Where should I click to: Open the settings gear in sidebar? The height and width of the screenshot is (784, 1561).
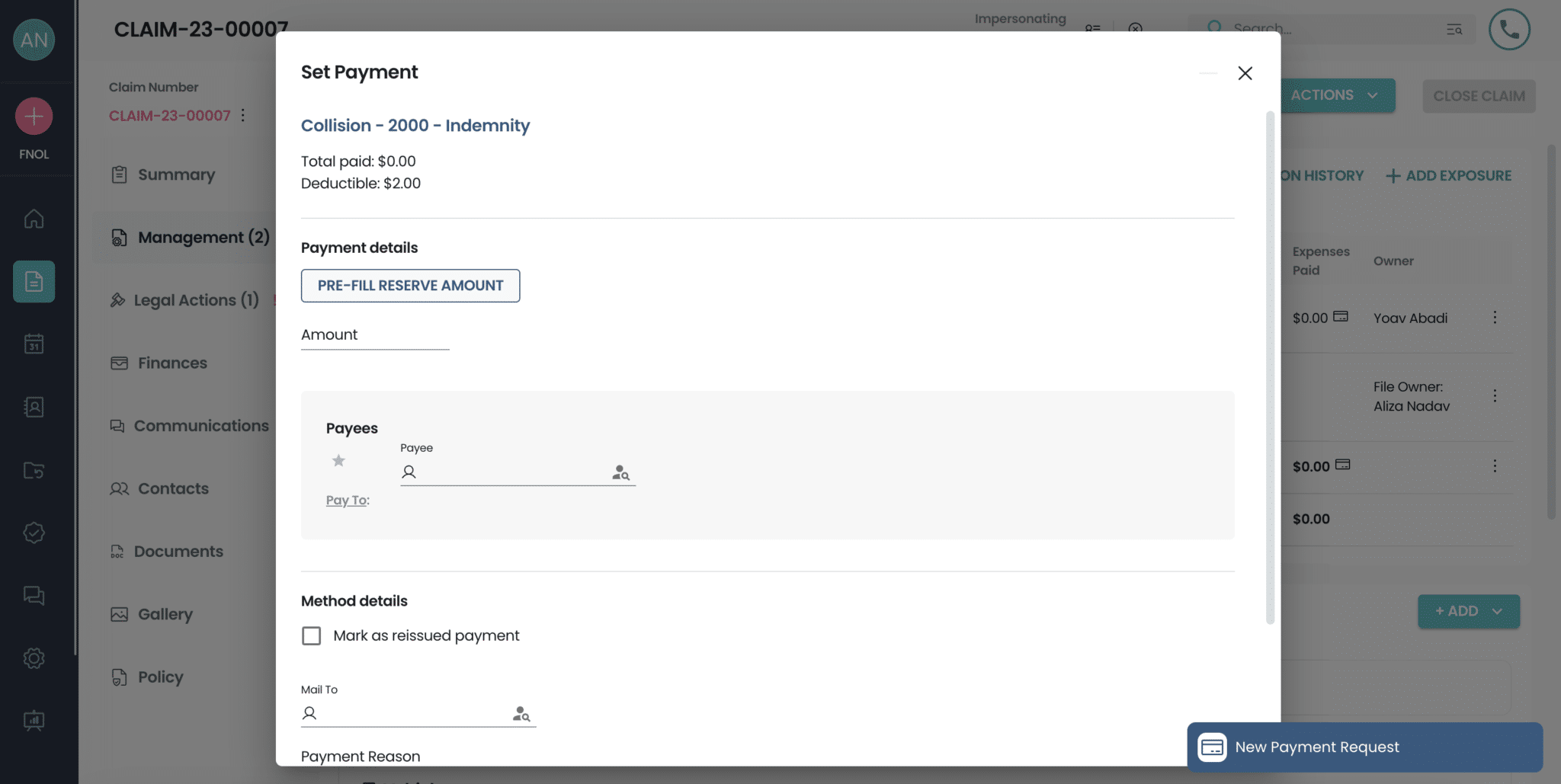[34, 658]
